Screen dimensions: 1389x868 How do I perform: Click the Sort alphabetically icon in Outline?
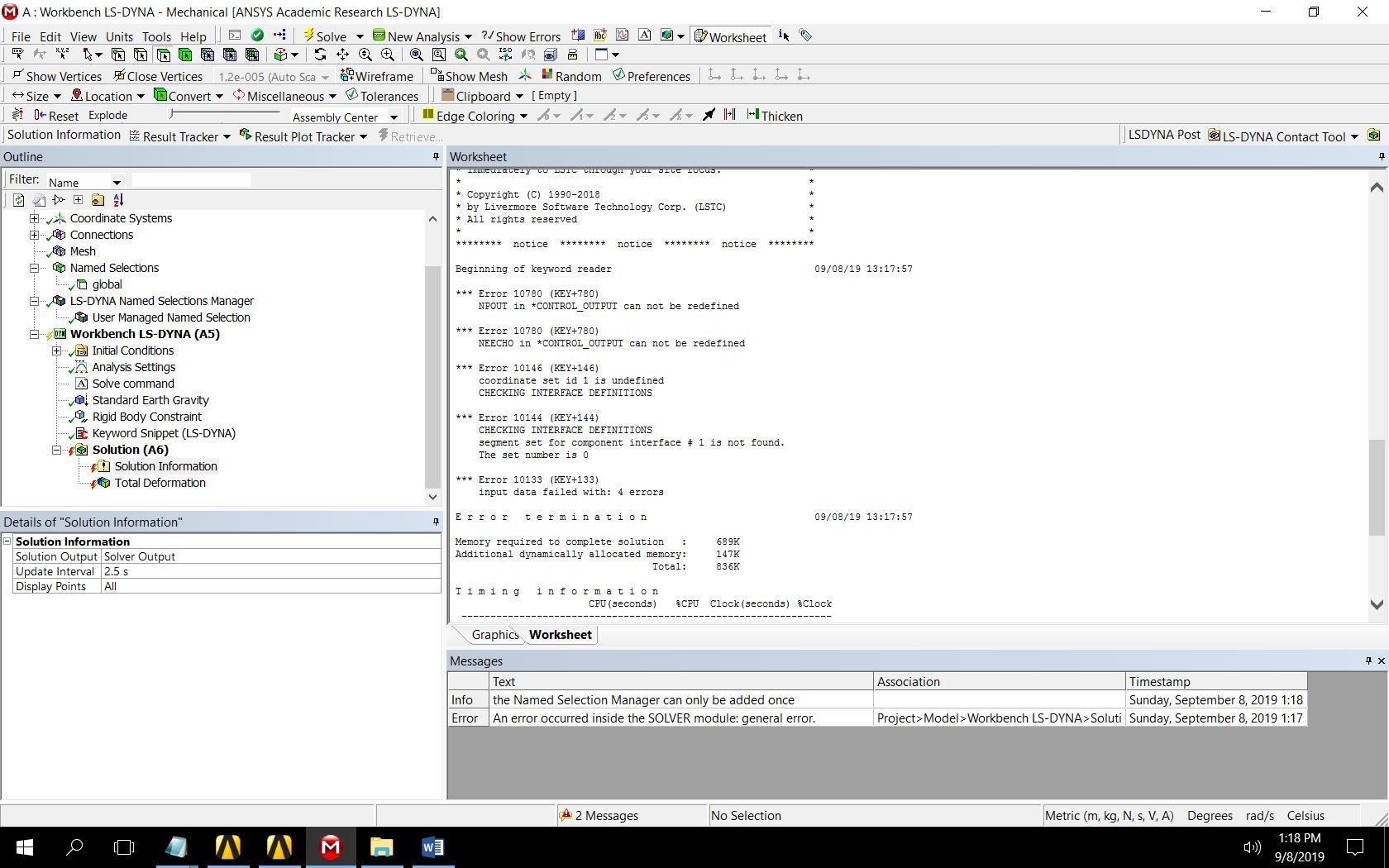(118, 200)
